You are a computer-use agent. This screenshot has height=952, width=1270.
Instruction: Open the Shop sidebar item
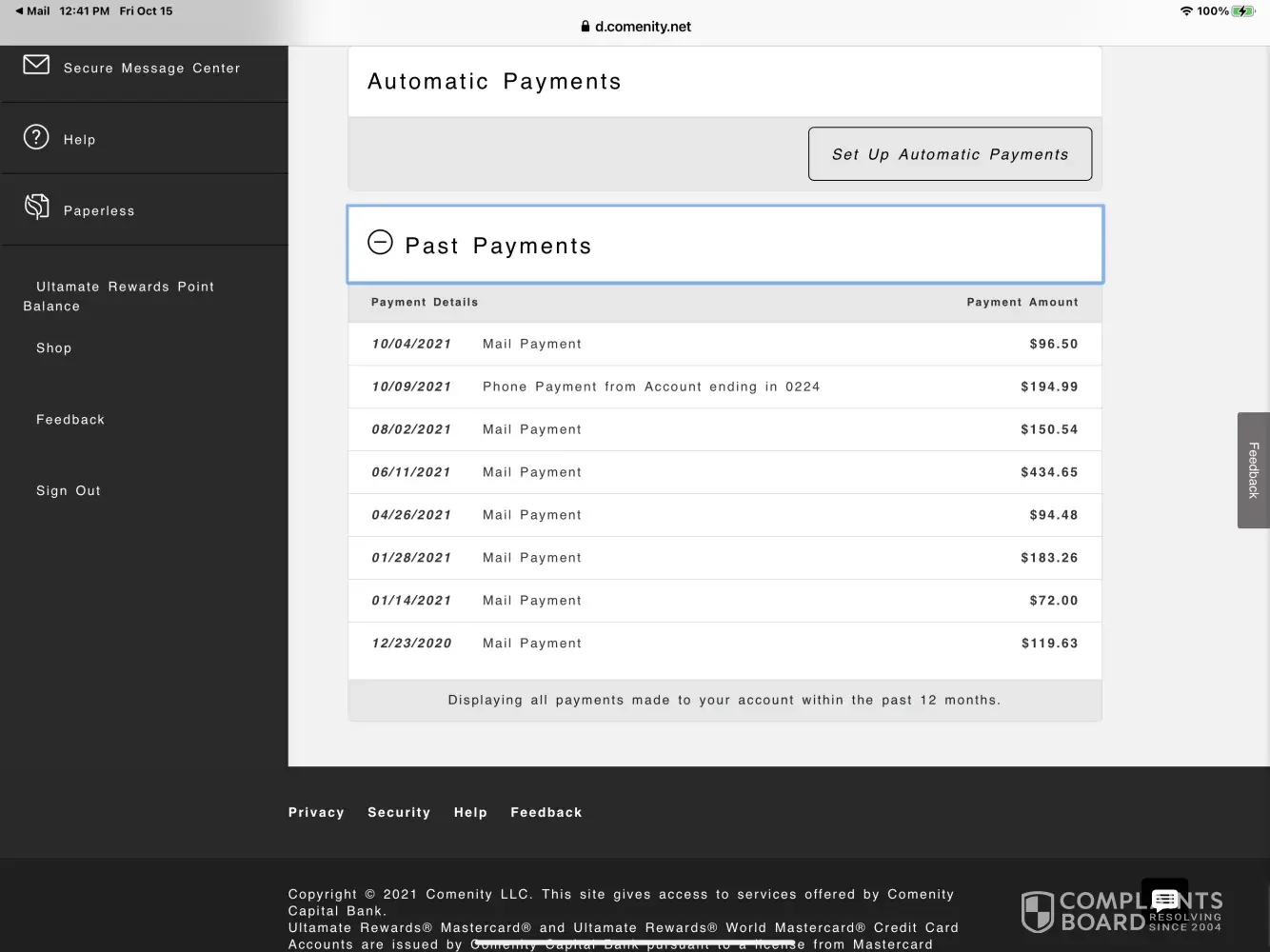click(x=54, y=348)
